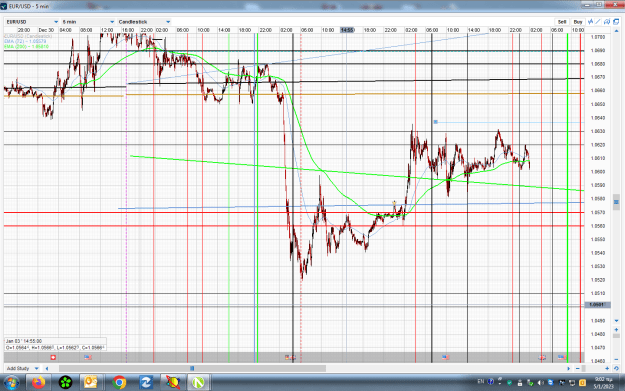Click the Swiss flag news event marker
This screenshot has height=391, width=625.
click(53, 357)
